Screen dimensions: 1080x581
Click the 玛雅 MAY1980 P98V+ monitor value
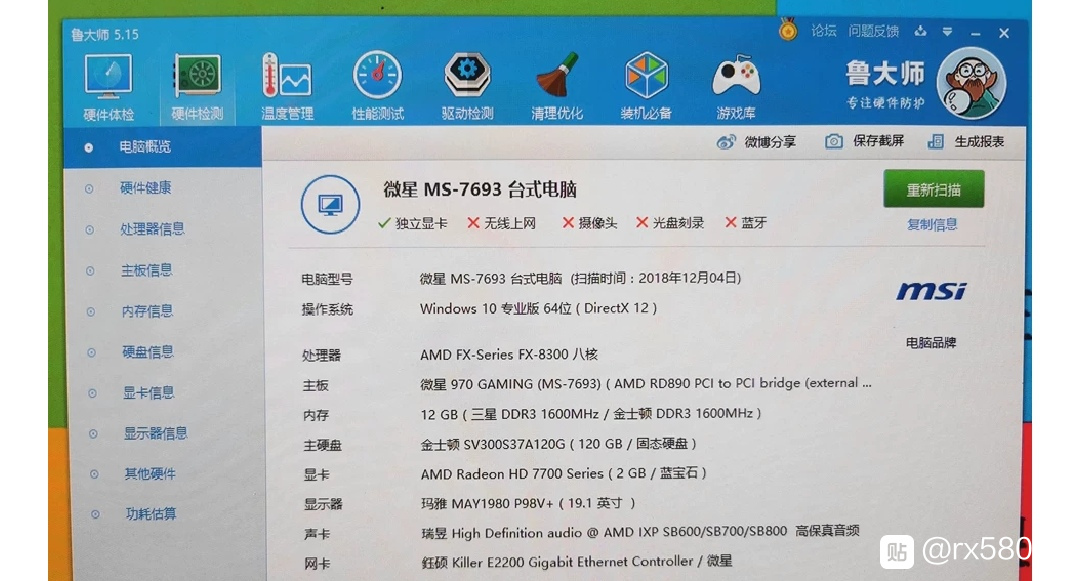[528, 503]
